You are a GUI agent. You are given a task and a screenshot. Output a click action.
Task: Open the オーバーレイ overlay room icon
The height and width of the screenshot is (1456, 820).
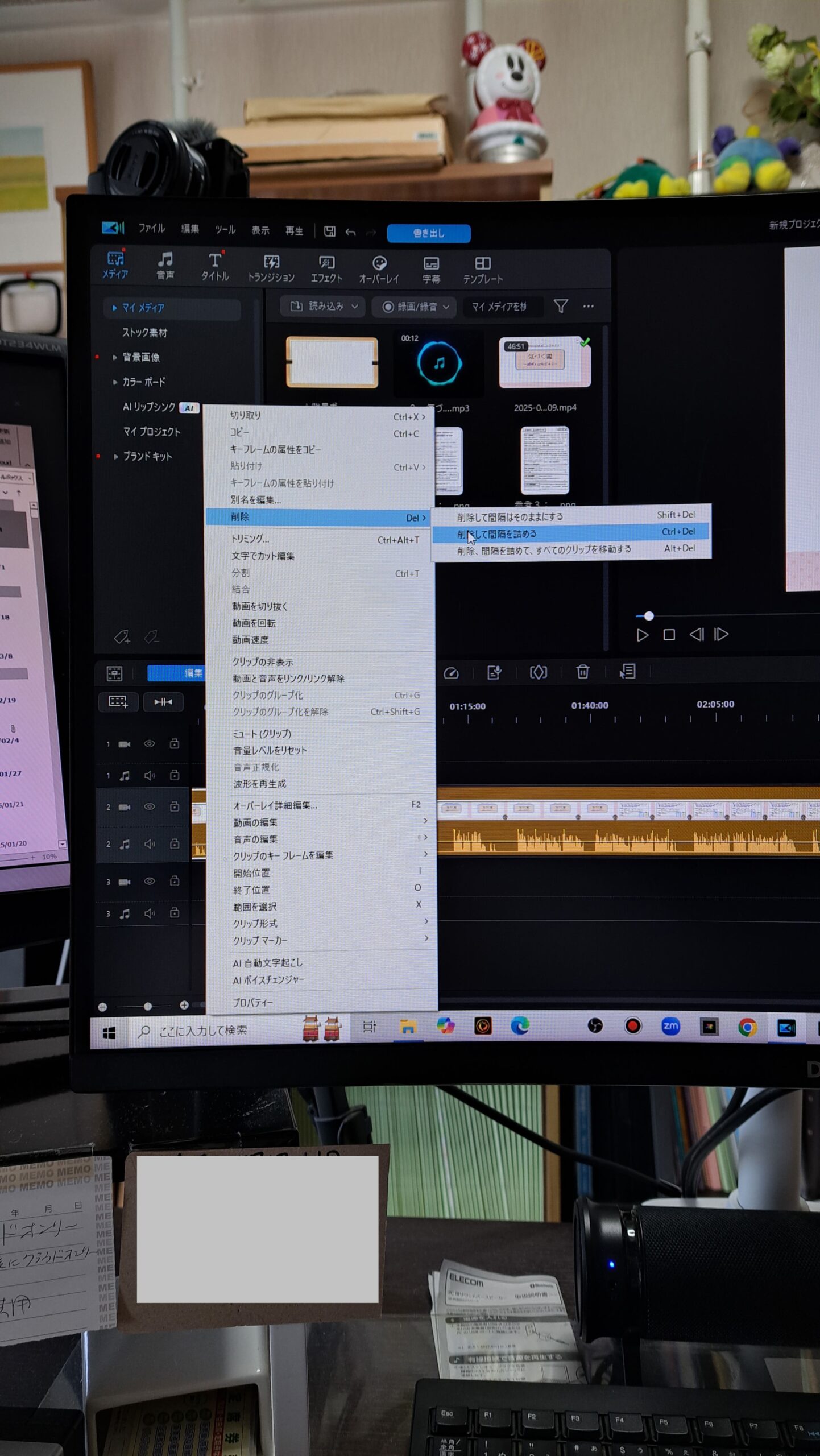379,270
